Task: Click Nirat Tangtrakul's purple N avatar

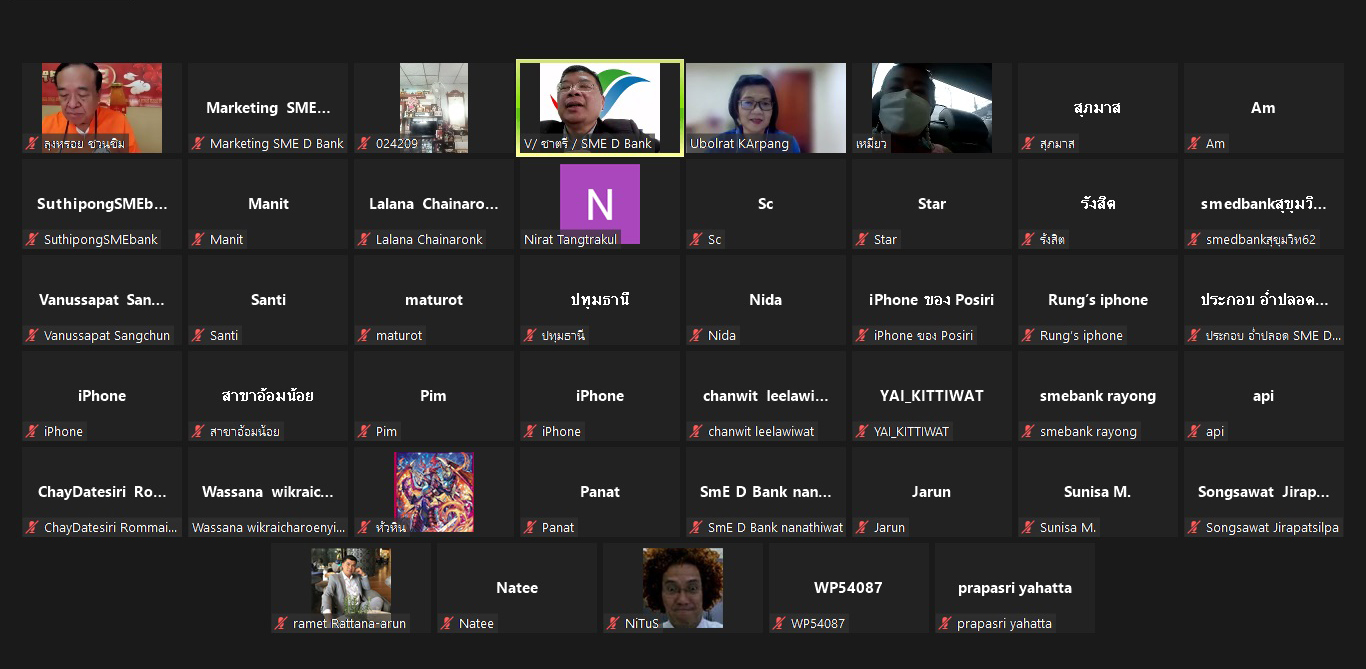Action: (x=600, y=204)
